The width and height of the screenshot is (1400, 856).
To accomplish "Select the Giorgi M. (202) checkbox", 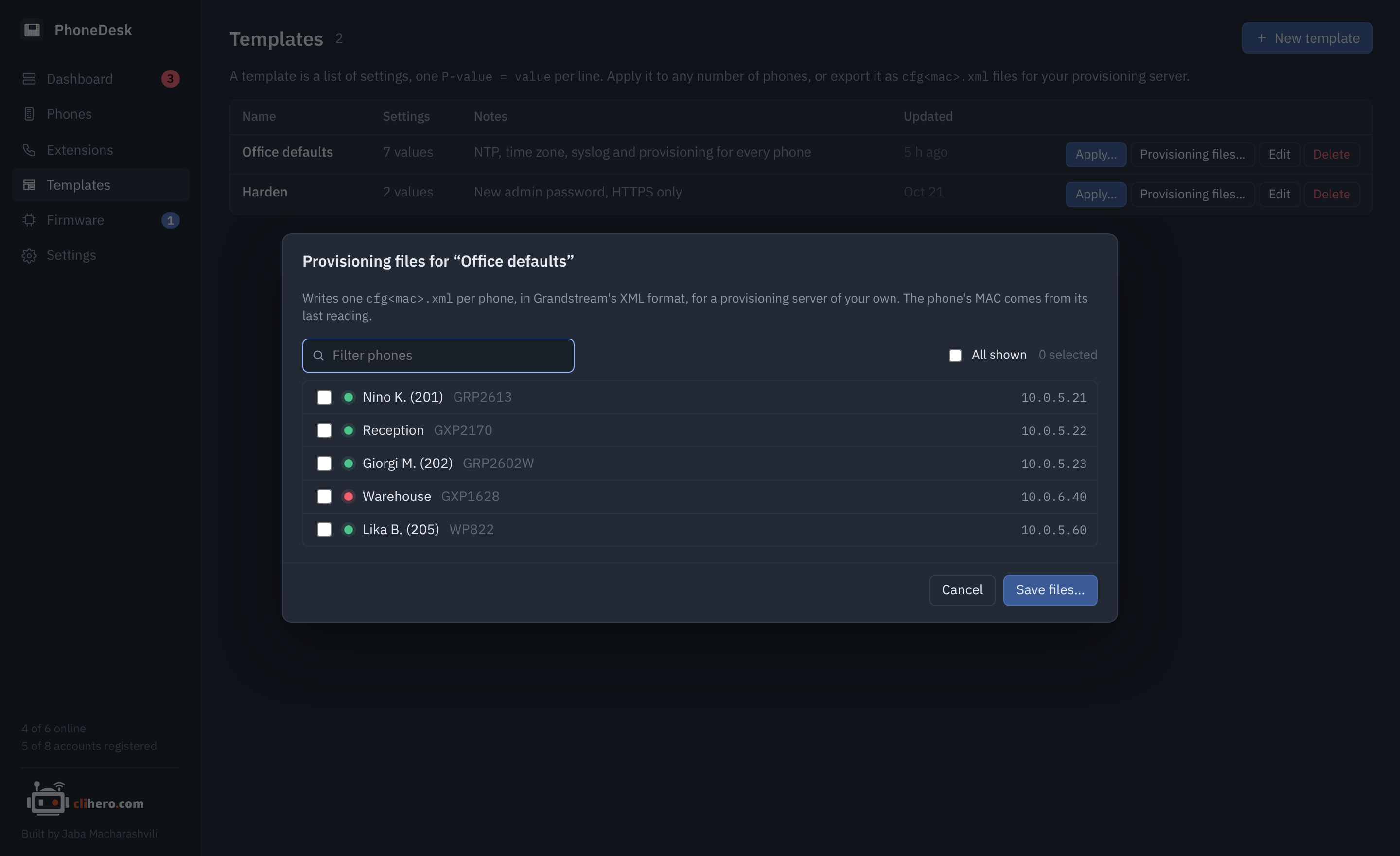I will tap(324, 464).
